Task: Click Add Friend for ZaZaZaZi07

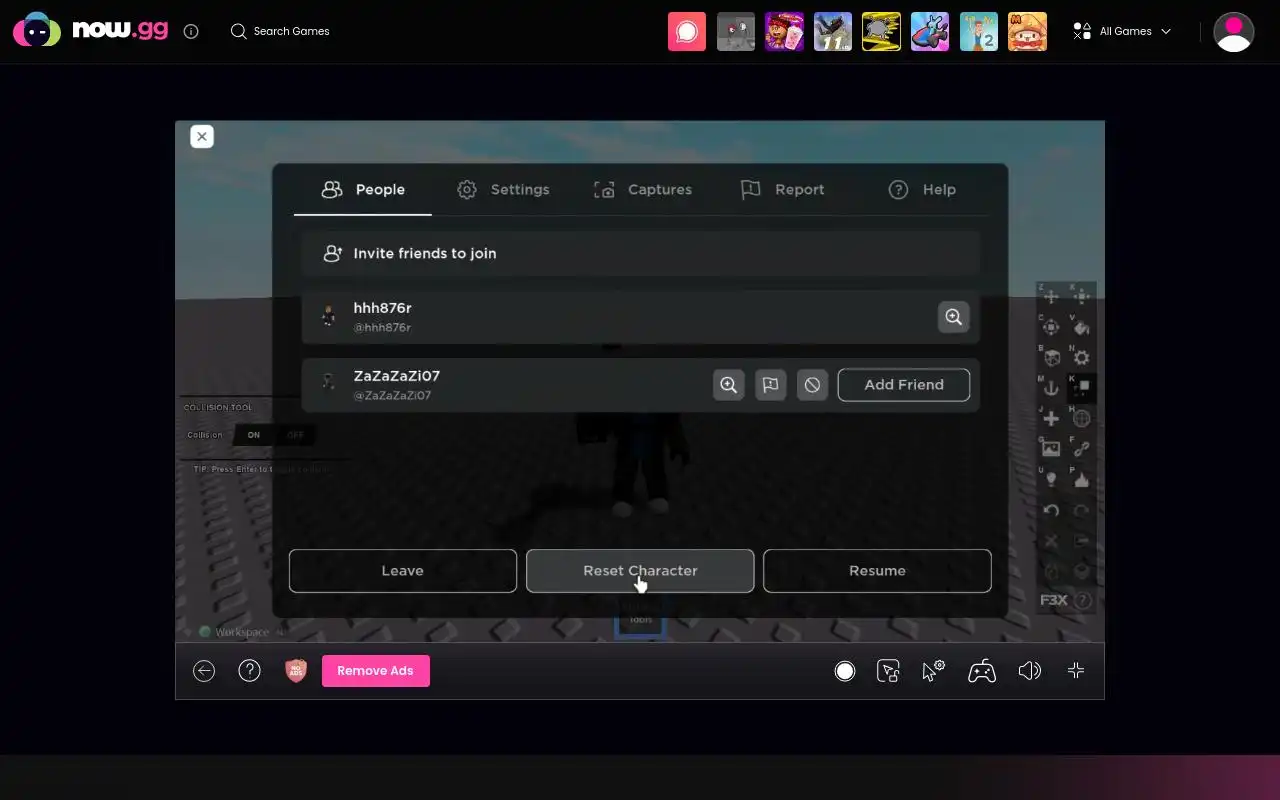Action: (x=904, y=385)
